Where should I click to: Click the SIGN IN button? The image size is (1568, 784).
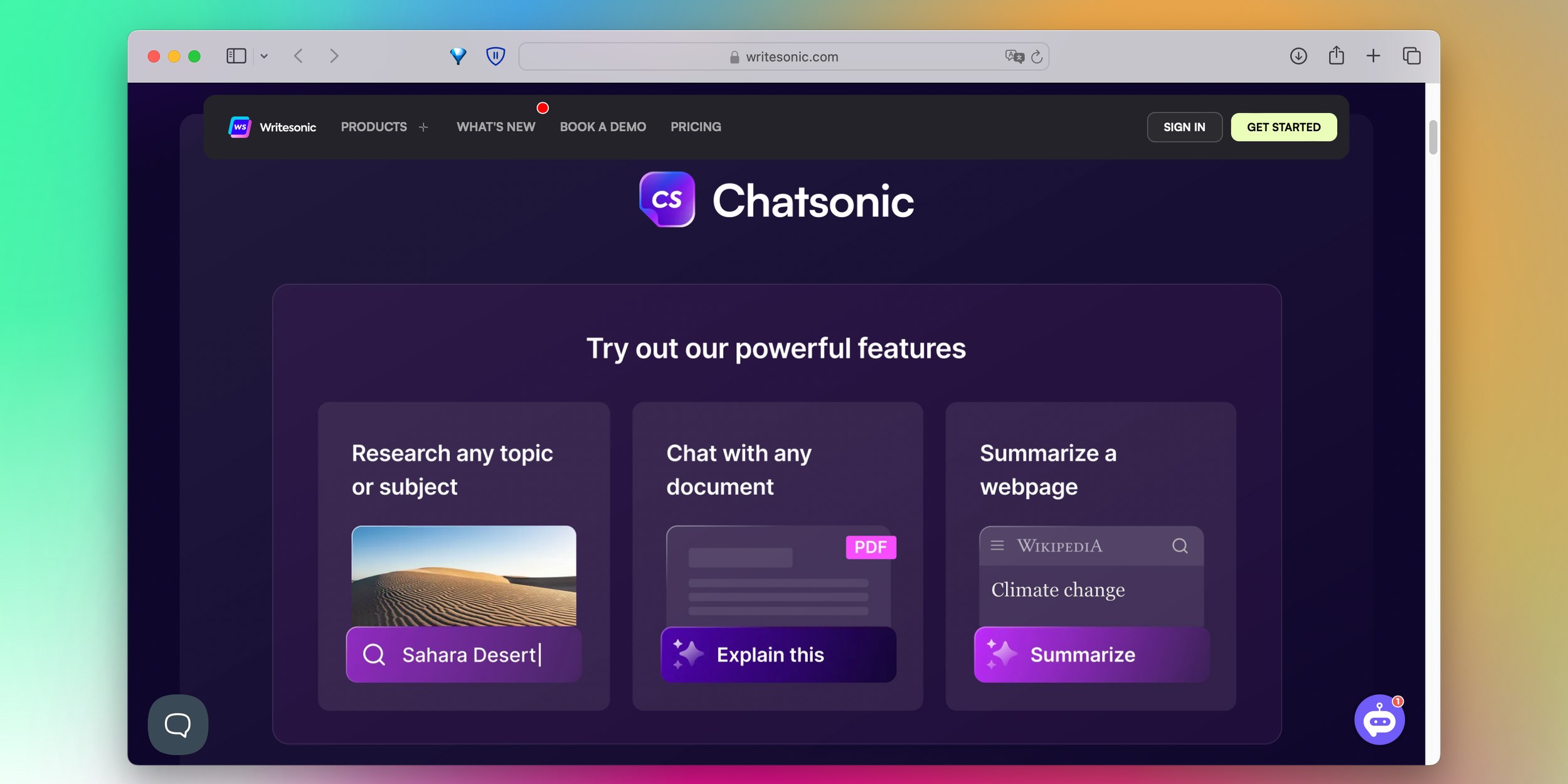click(x=1184, y=127)
